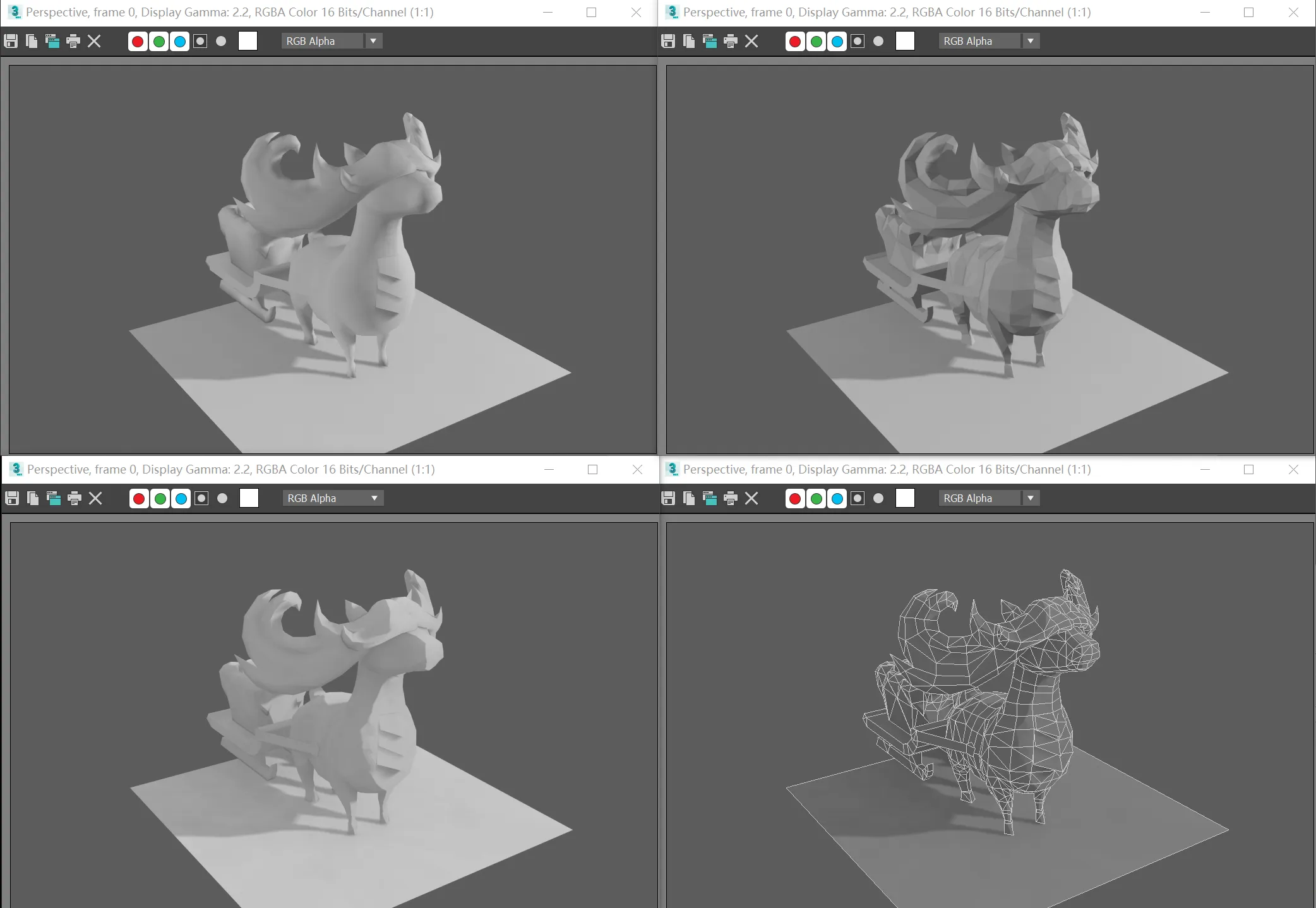Open RGB Alpha dropdown in top-left window

coord(332,41)
